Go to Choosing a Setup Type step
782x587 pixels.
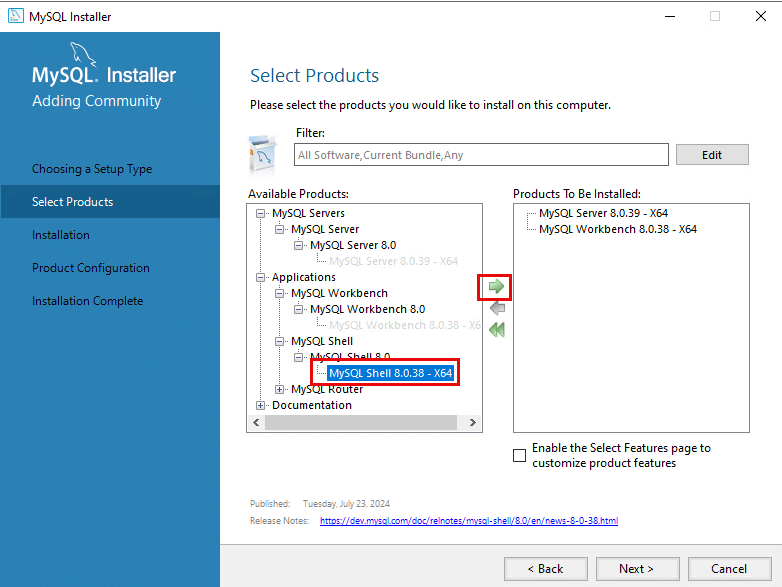pyautogui.click(x=92, y=169)
